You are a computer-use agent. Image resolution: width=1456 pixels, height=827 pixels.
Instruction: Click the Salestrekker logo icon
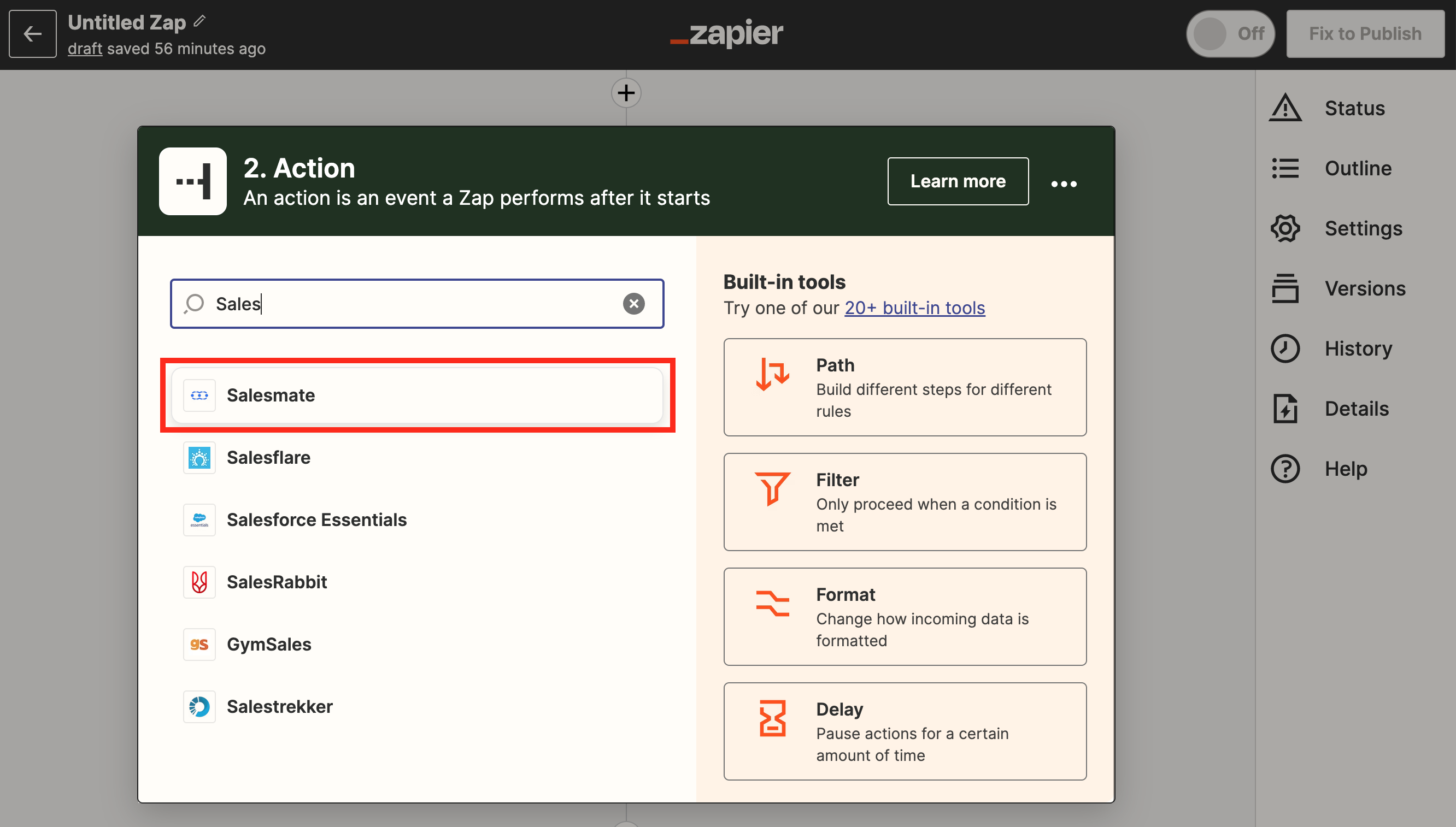click(x=199, y=707)
